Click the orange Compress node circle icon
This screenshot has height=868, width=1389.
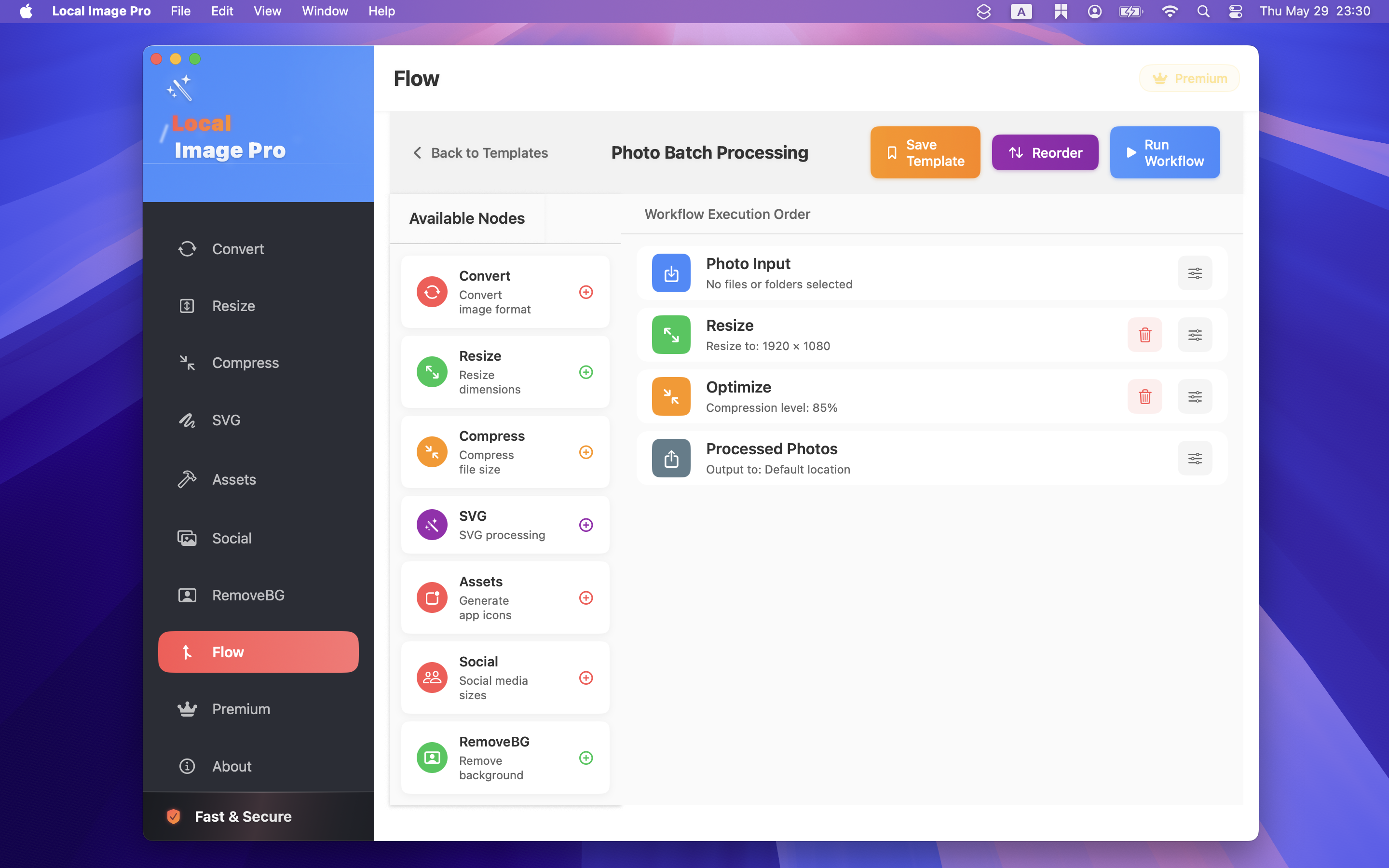click(432, 452)
